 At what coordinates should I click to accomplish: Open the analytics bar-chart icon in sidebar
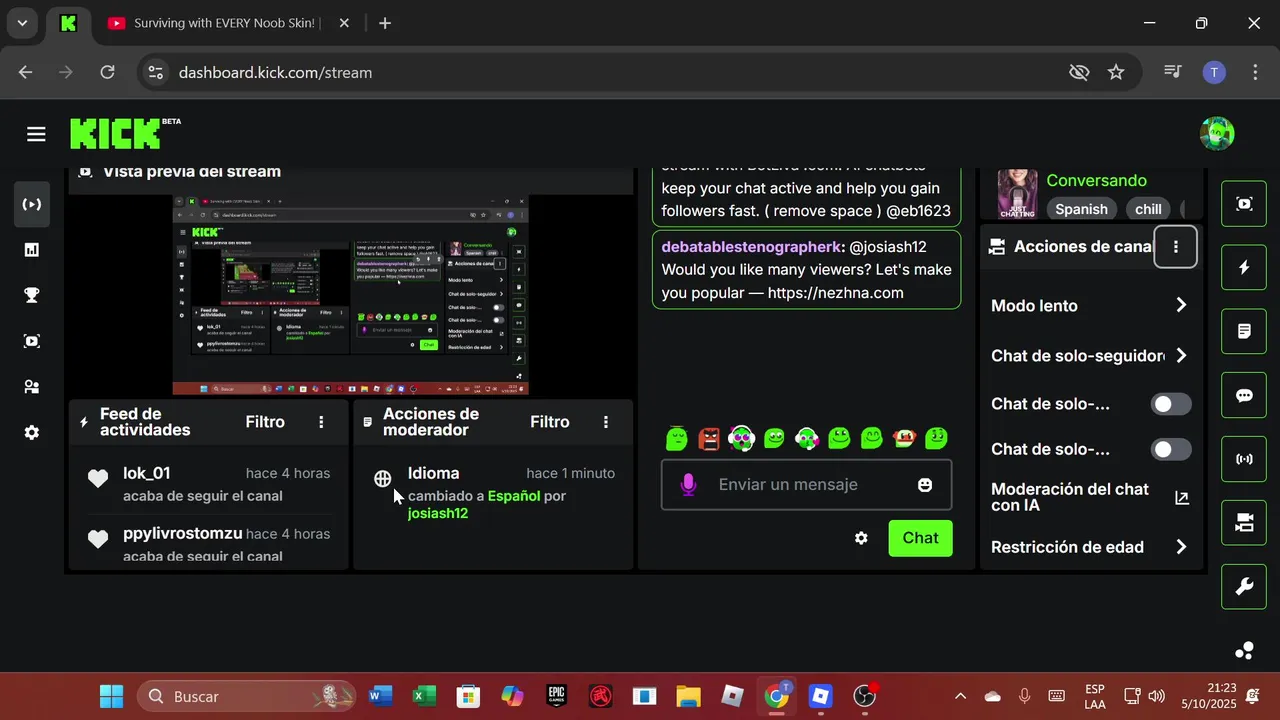32,250
